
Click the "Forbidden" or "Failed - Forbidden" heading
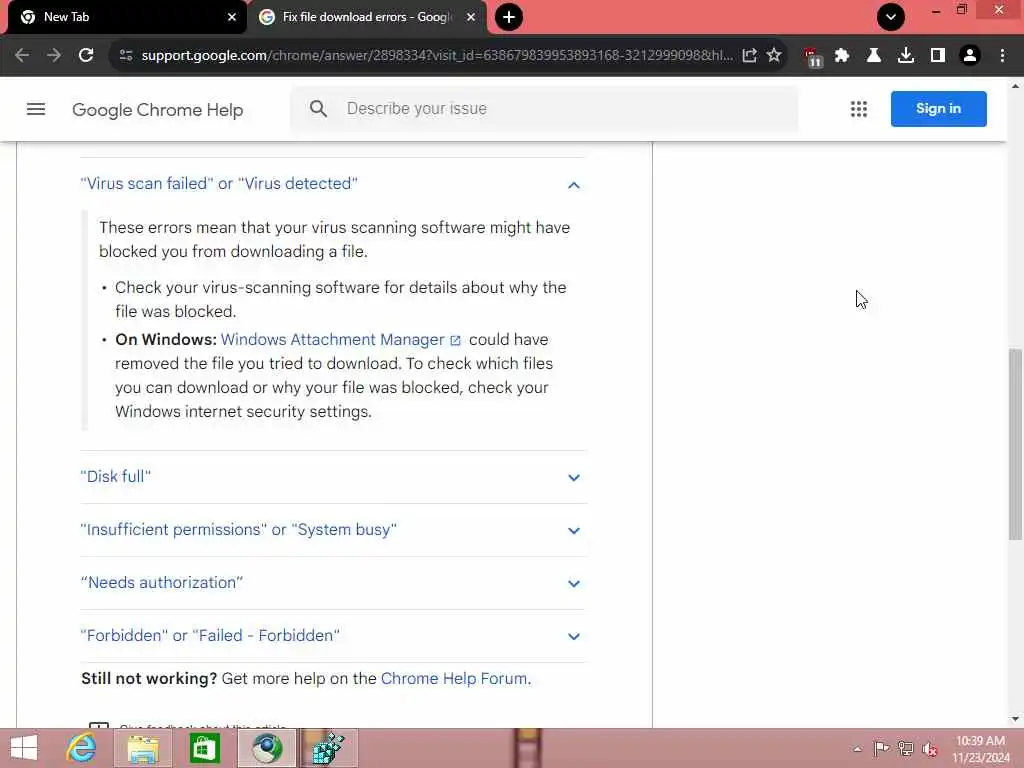click(x=210, y=635)
